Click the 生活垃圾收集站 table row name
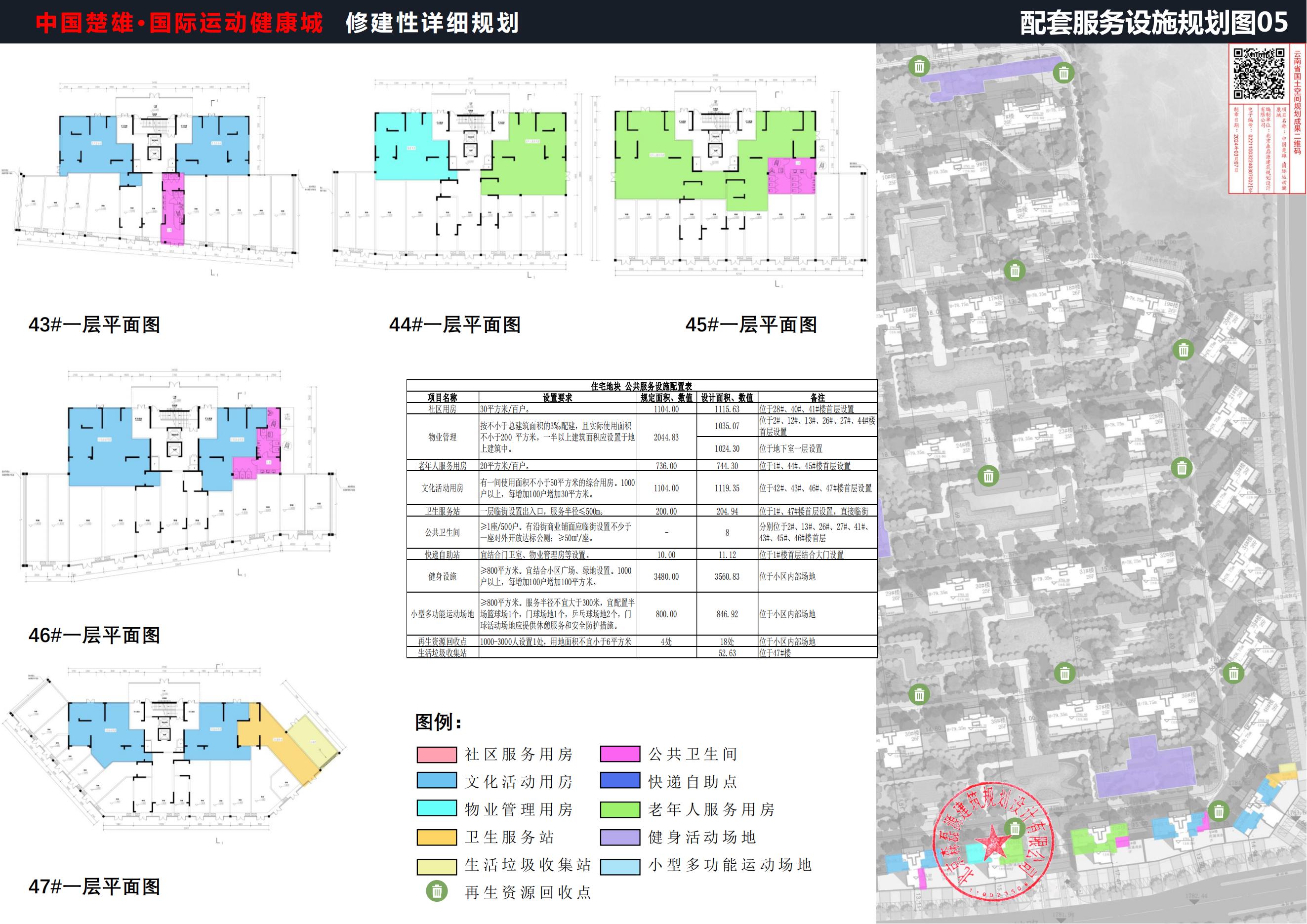1307x924 pixels. [x=442, y=653]
